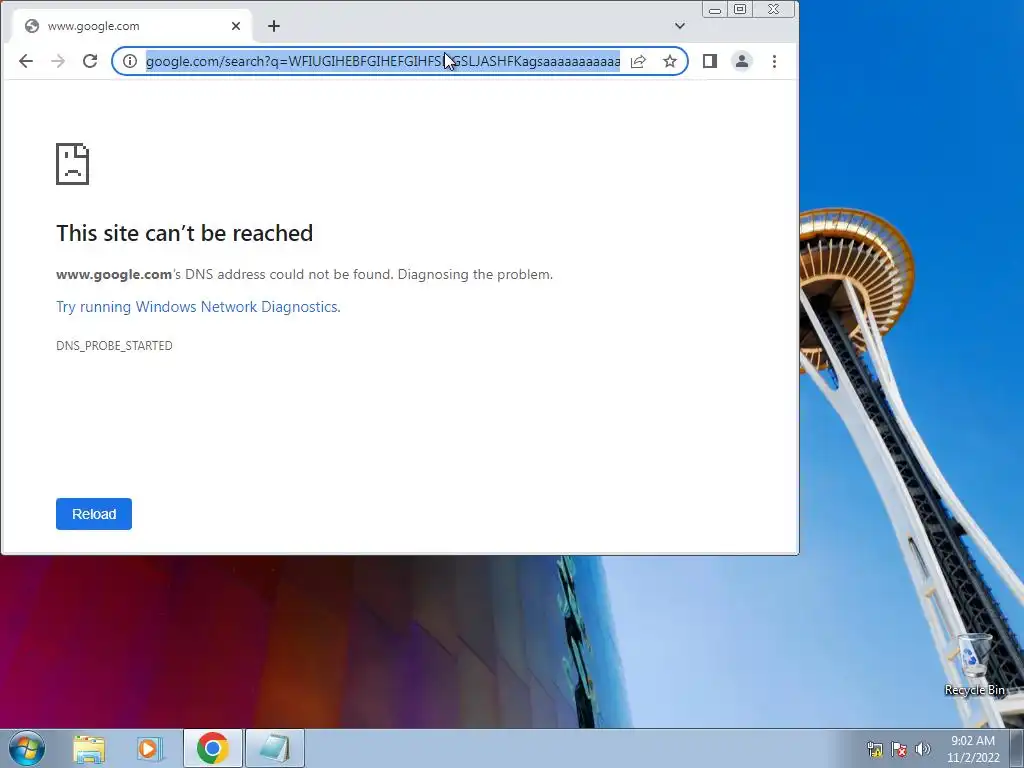Click the network status tray icon
The width and height of the screenshot is (1024, 768).
pos(874,749)
